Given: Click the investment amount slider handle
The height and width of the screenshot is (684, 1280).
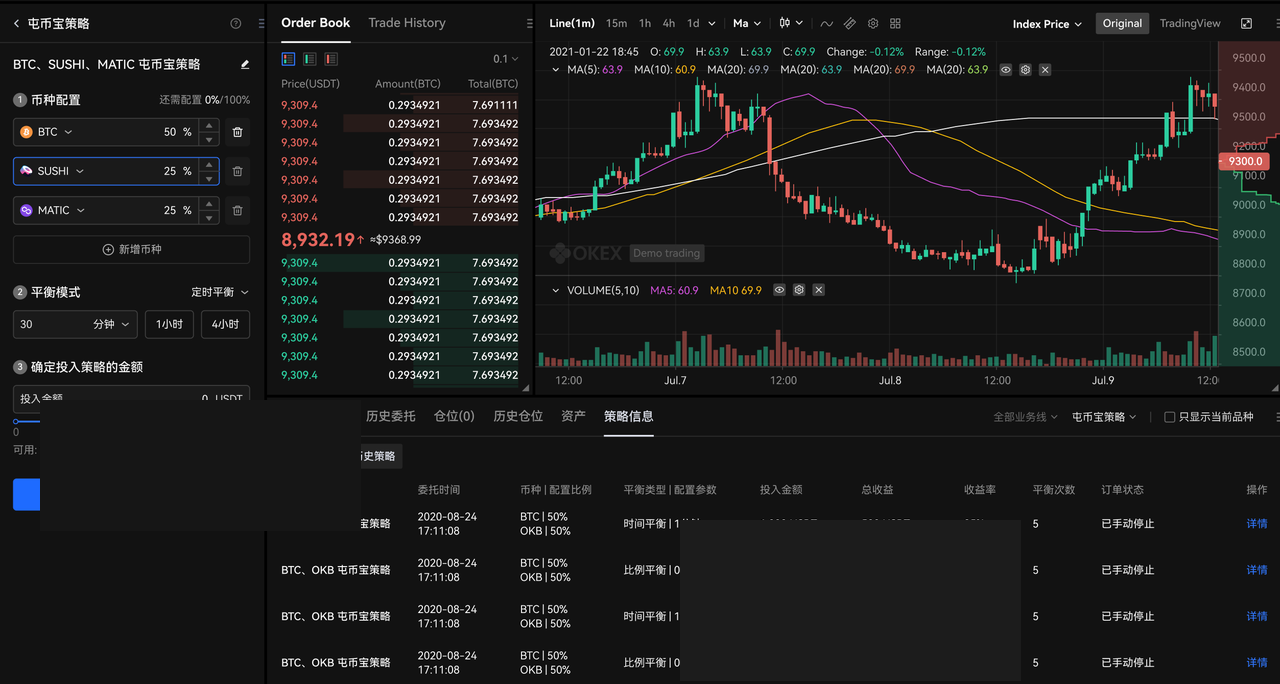Looking at the screenshot, I should click(16, 421).
